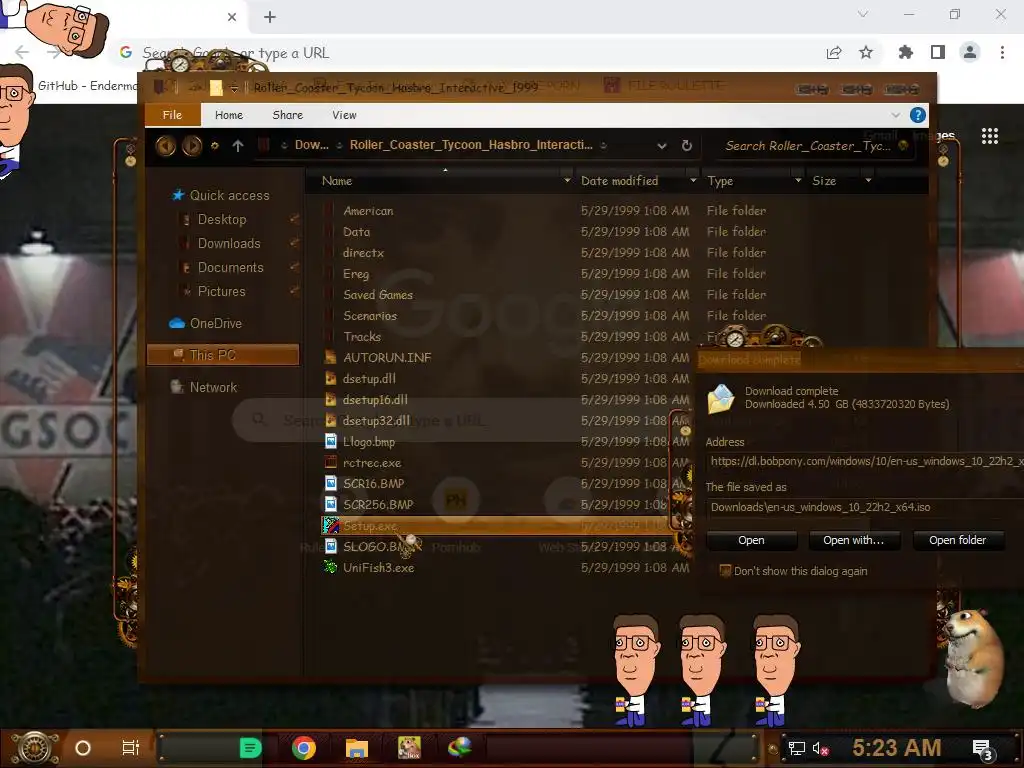This screenshot has width=1024, height=768.
Task: Open Chrome three-dot menu
Action: click(x=1002, y=52)
